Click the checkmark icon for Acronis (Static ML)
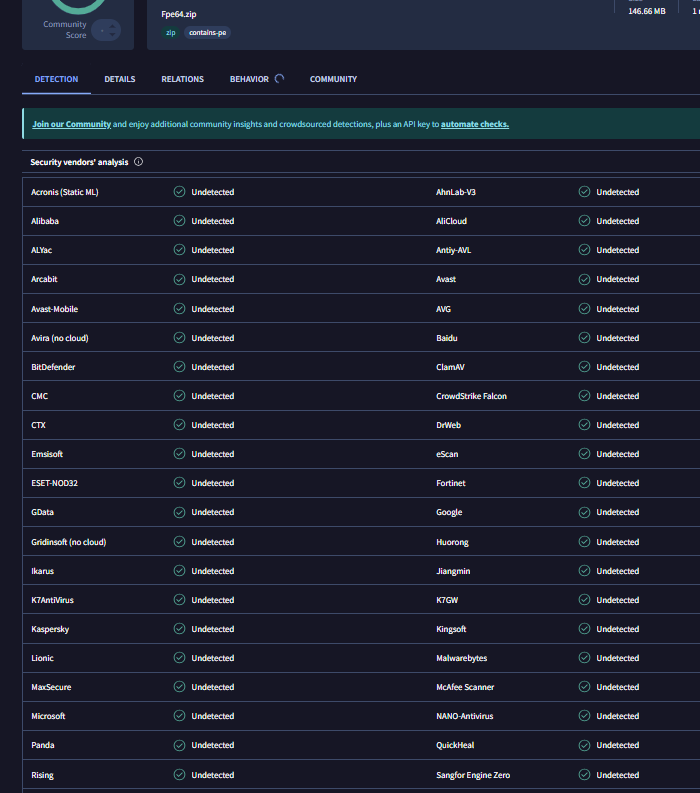Viewport: 700px width, 793px height. pyautogui.click(x=180, y=192)
